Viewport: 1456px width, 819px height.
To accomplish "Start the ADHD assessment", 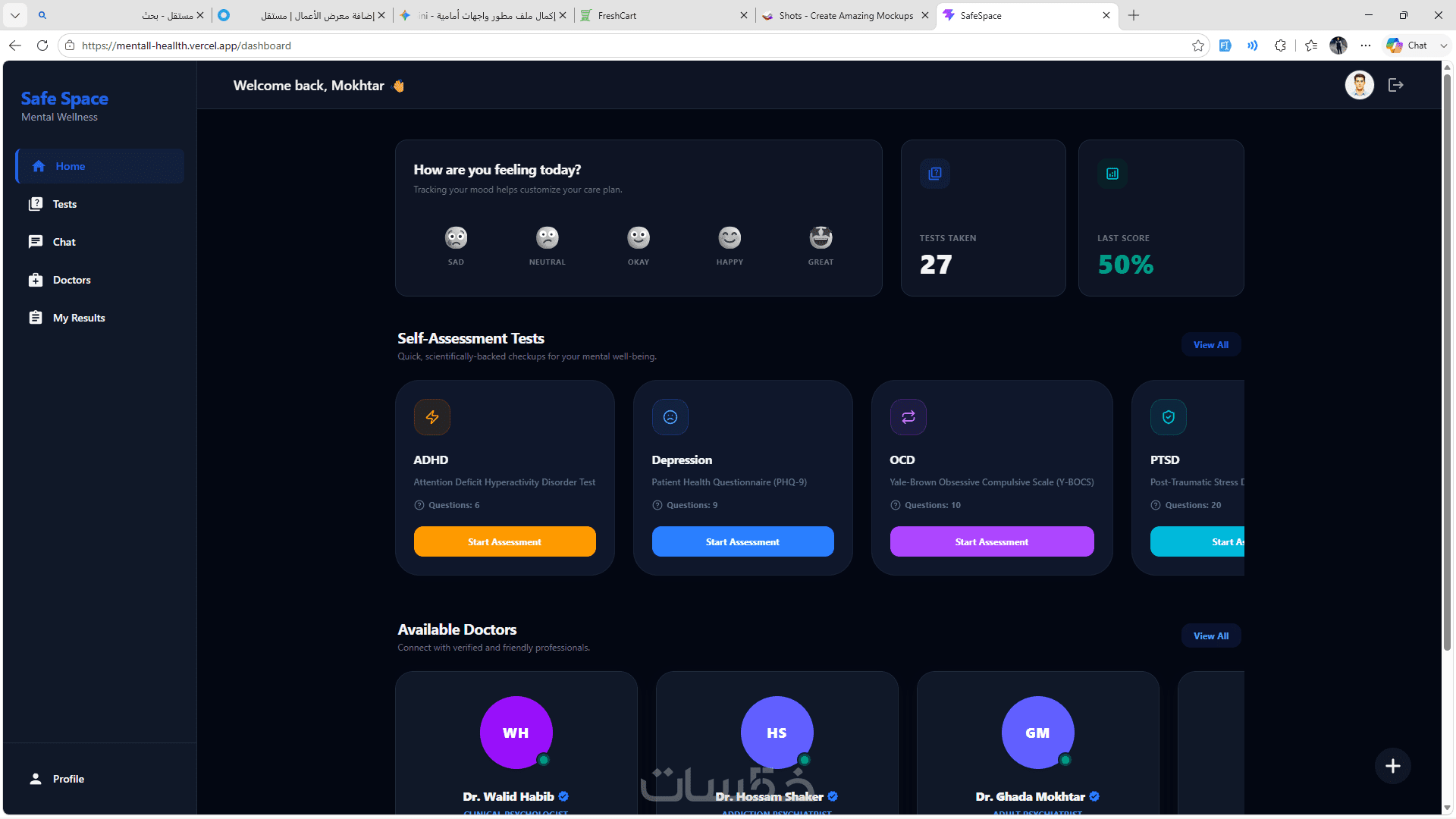I will [x=505, y=541].
